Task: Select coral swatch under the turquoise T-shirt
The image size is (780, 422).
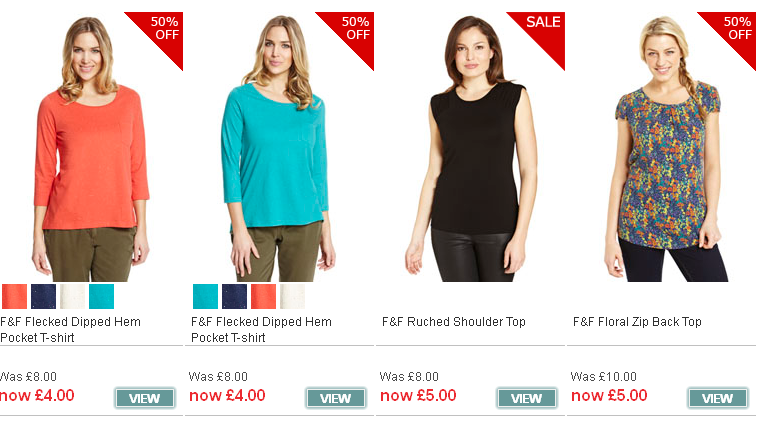Action: click(264, 297)
